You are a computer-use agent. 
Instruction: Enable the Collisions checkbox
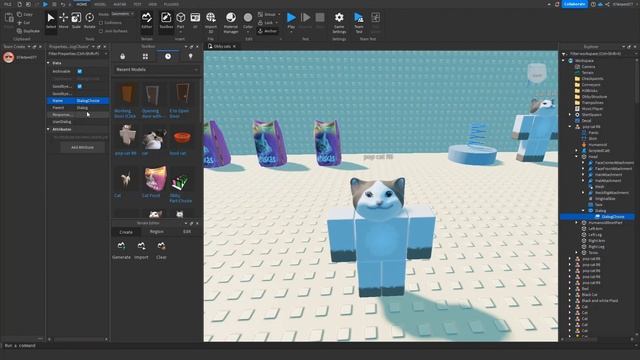click(101, 23)
